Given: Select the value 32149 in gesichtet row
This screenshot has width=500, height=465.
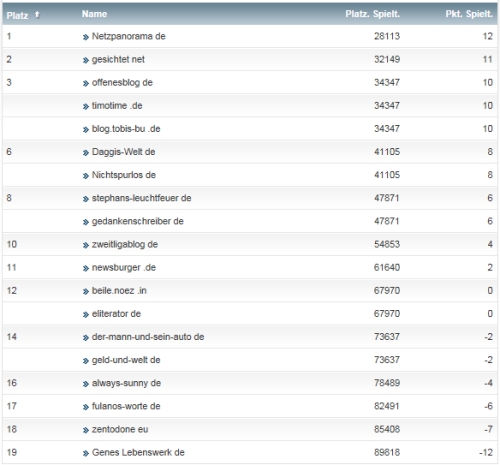Looking at the screenshot, I should tap(387, 59).
